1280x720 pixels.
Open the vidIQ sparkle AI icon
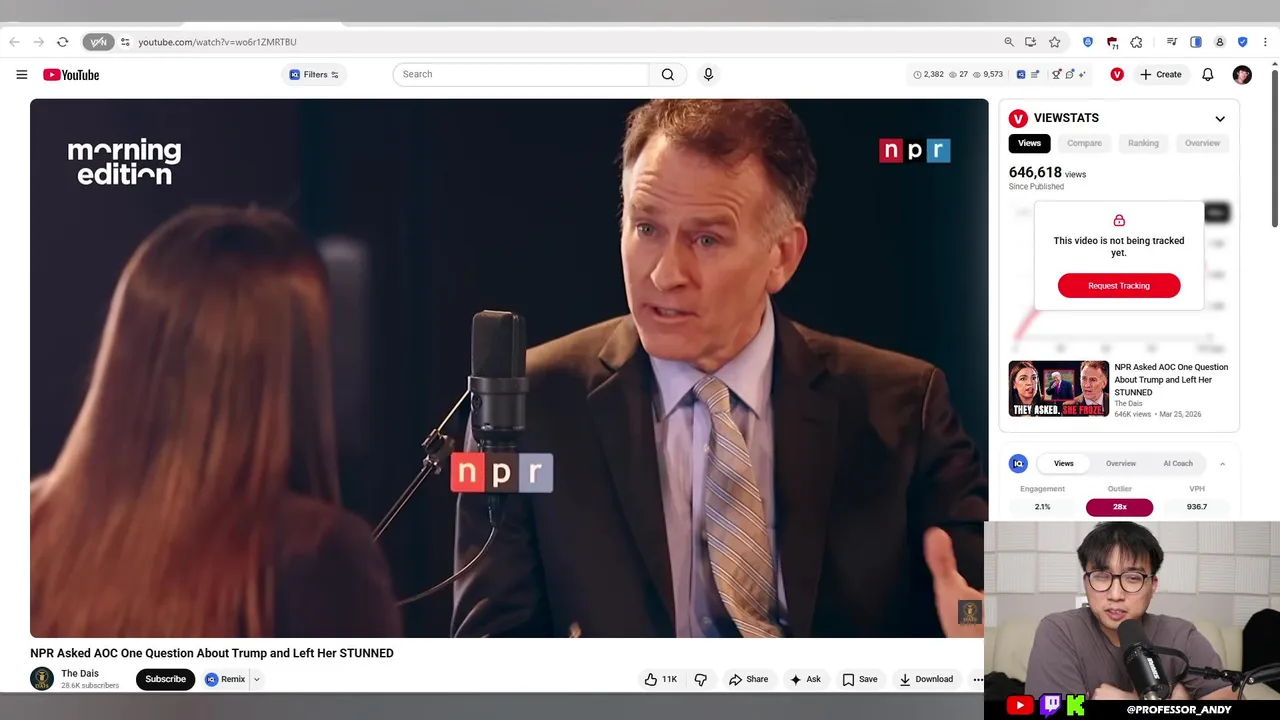(x=1082, y=75)
